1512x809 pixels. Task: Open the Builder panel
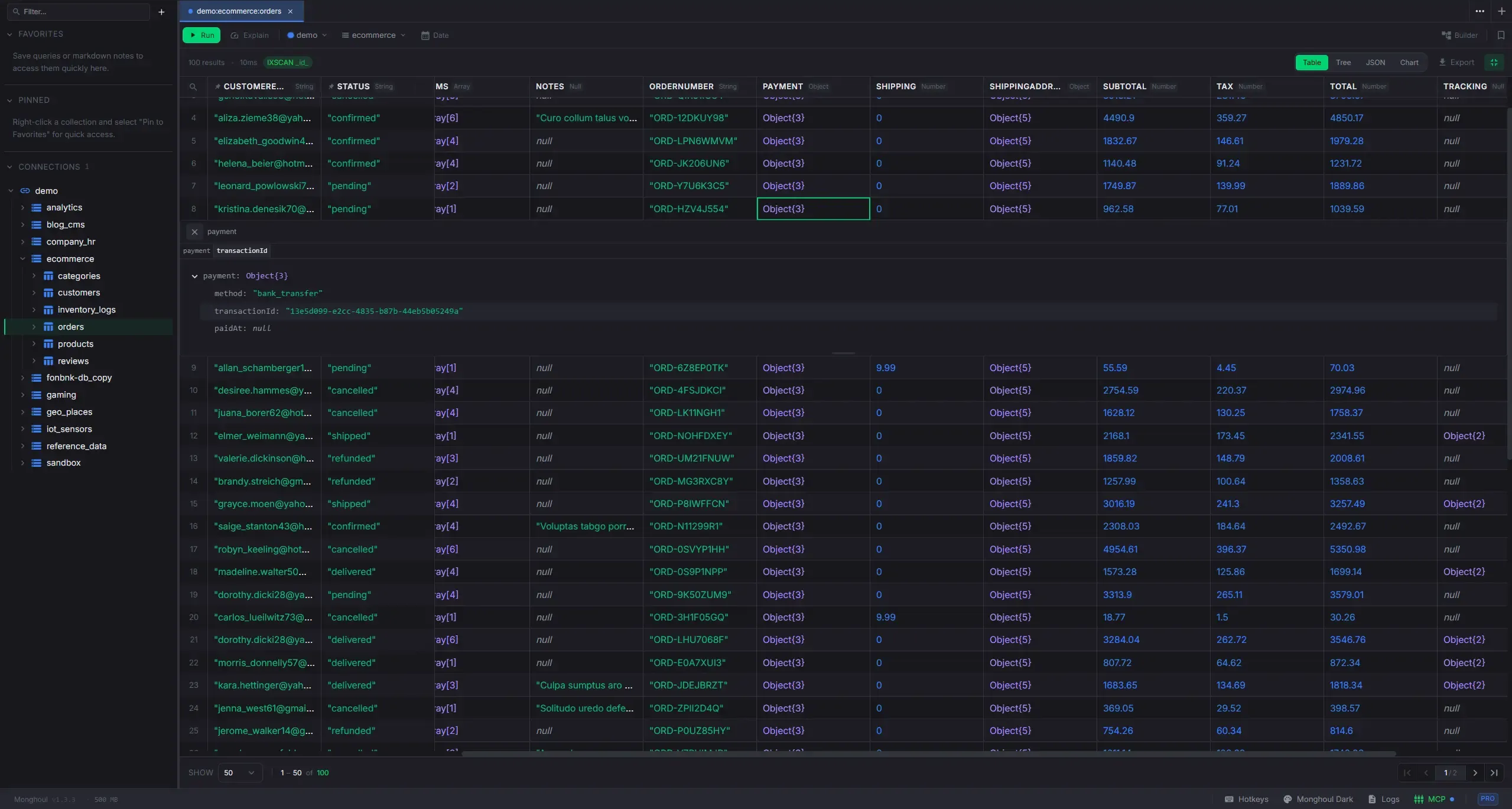(1459, 35)
